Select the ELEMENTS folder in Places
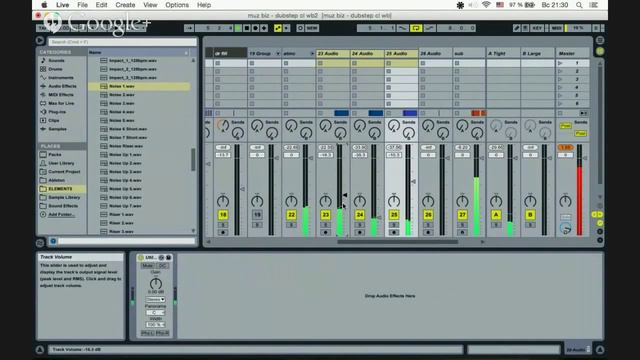Screen dimensions: 640x360 click(x=60, y=189)
